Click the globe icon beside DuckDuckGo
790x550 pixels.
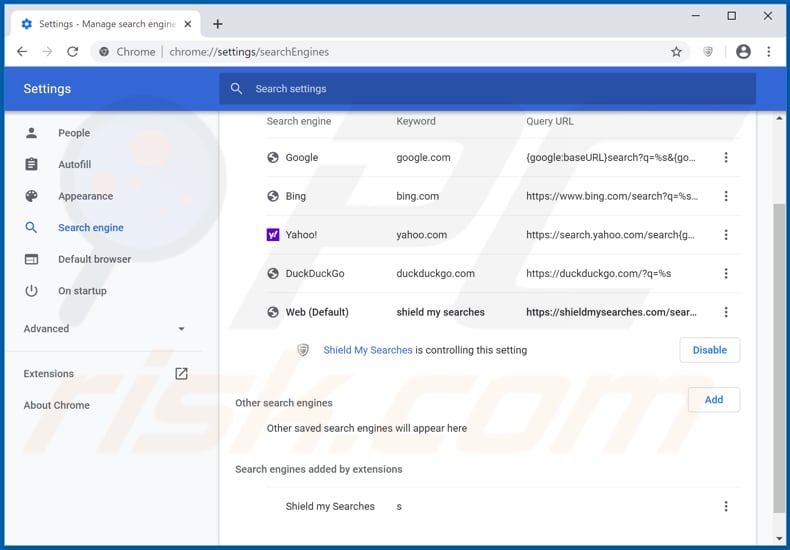tap(273, 273)
